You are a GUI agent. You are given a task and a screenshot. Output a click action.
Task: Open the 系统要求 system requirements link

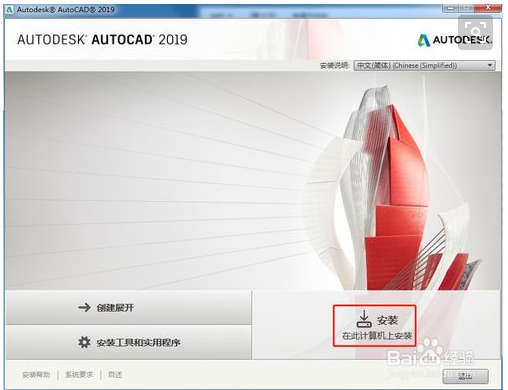pyautogui.click(x=79, y=375)
